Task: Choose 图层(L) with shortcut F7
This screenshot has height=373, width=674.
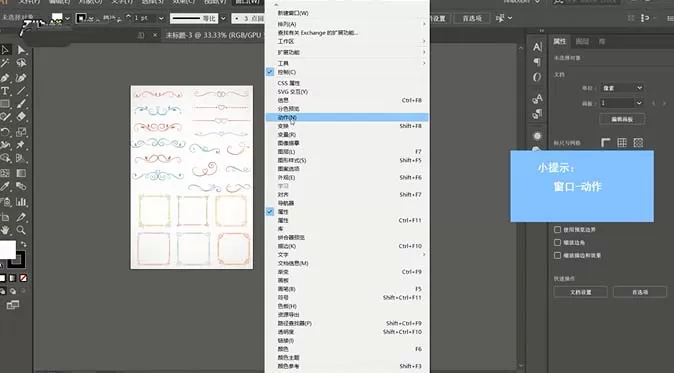Action: point(347,152)
